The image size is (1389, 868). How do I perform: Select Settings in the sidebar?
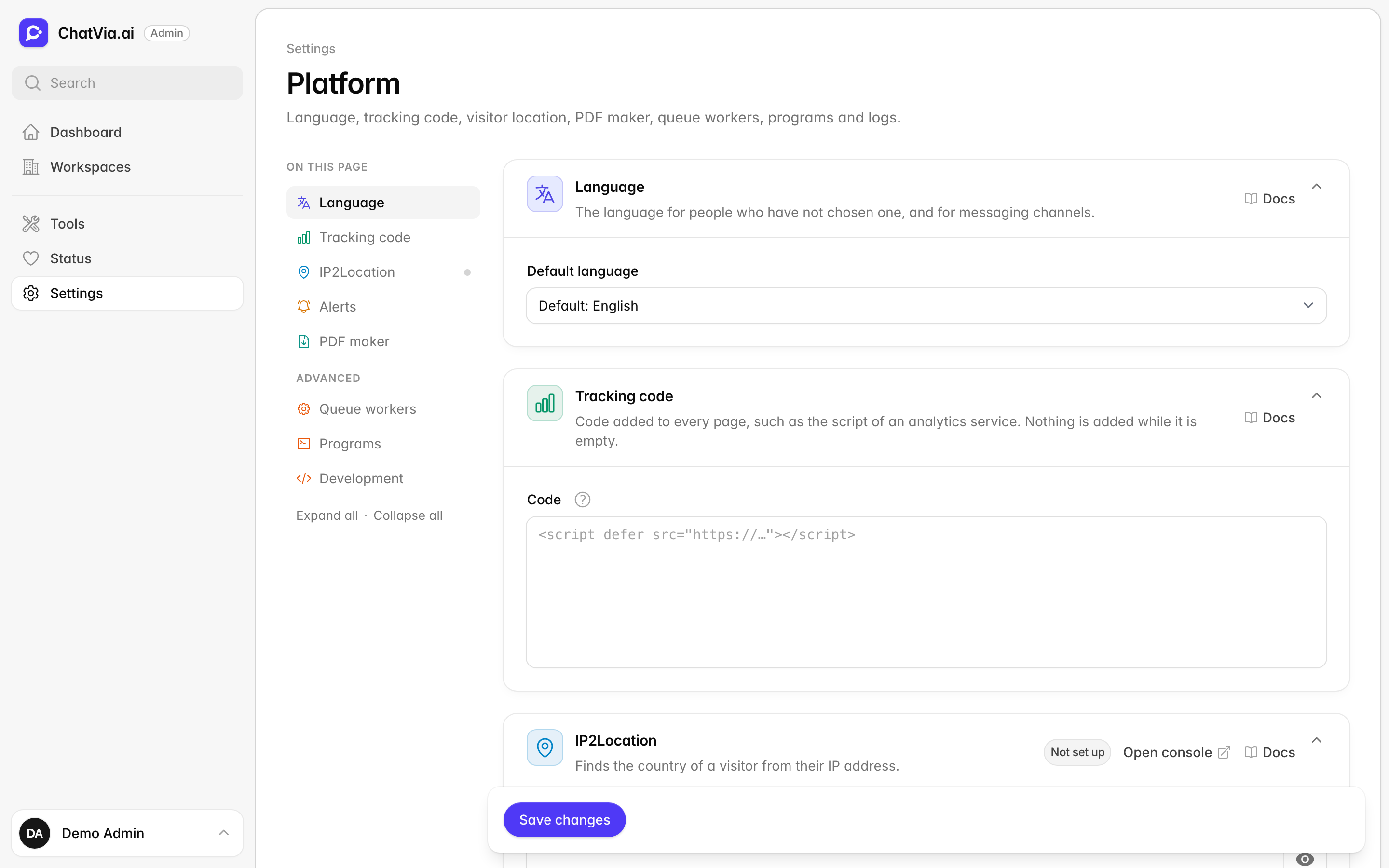click(127, 293)
